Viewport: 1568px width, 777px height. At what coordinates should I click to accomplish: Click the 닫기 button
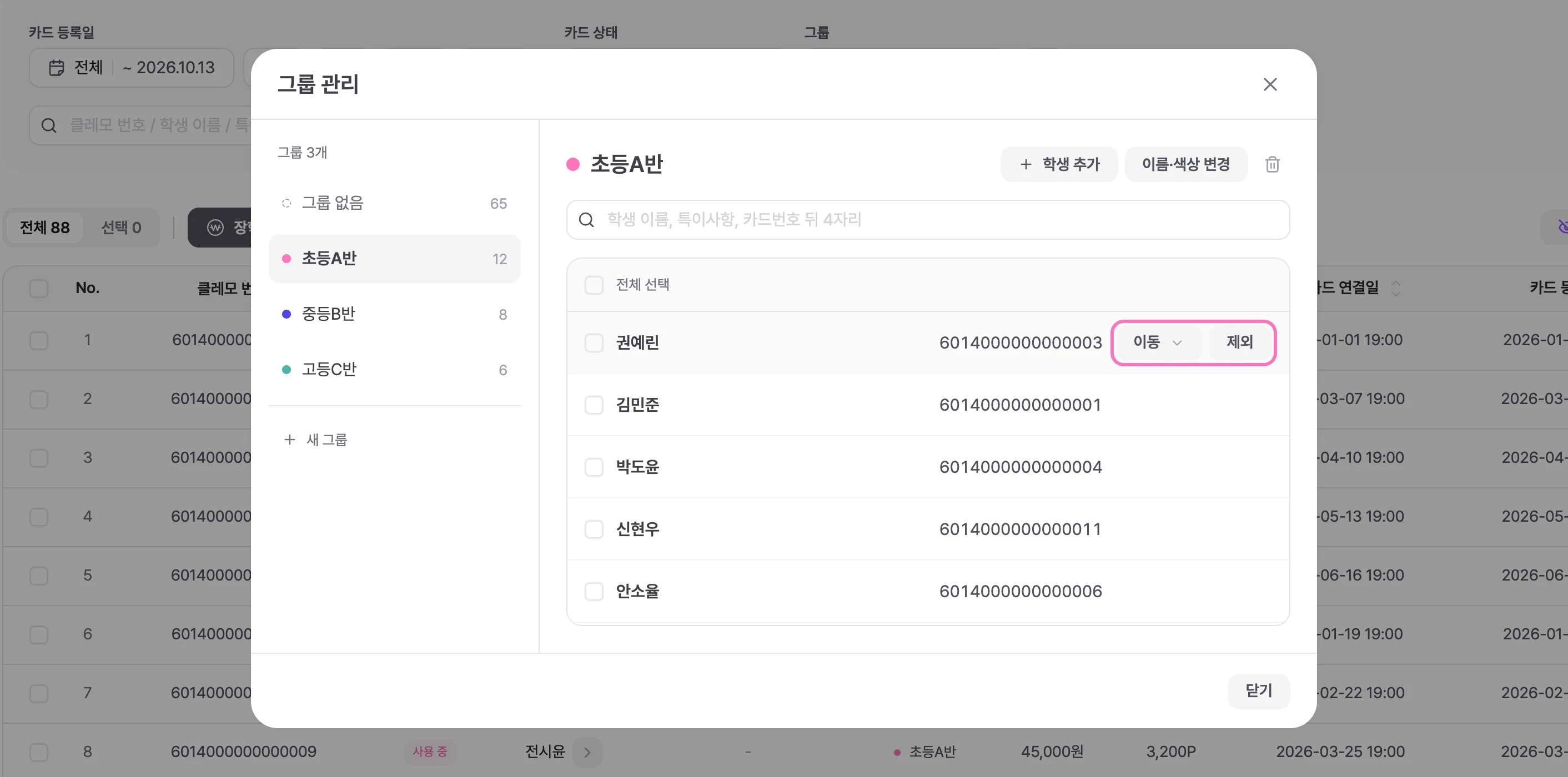pyautogui.click(x=1259, y=690)
